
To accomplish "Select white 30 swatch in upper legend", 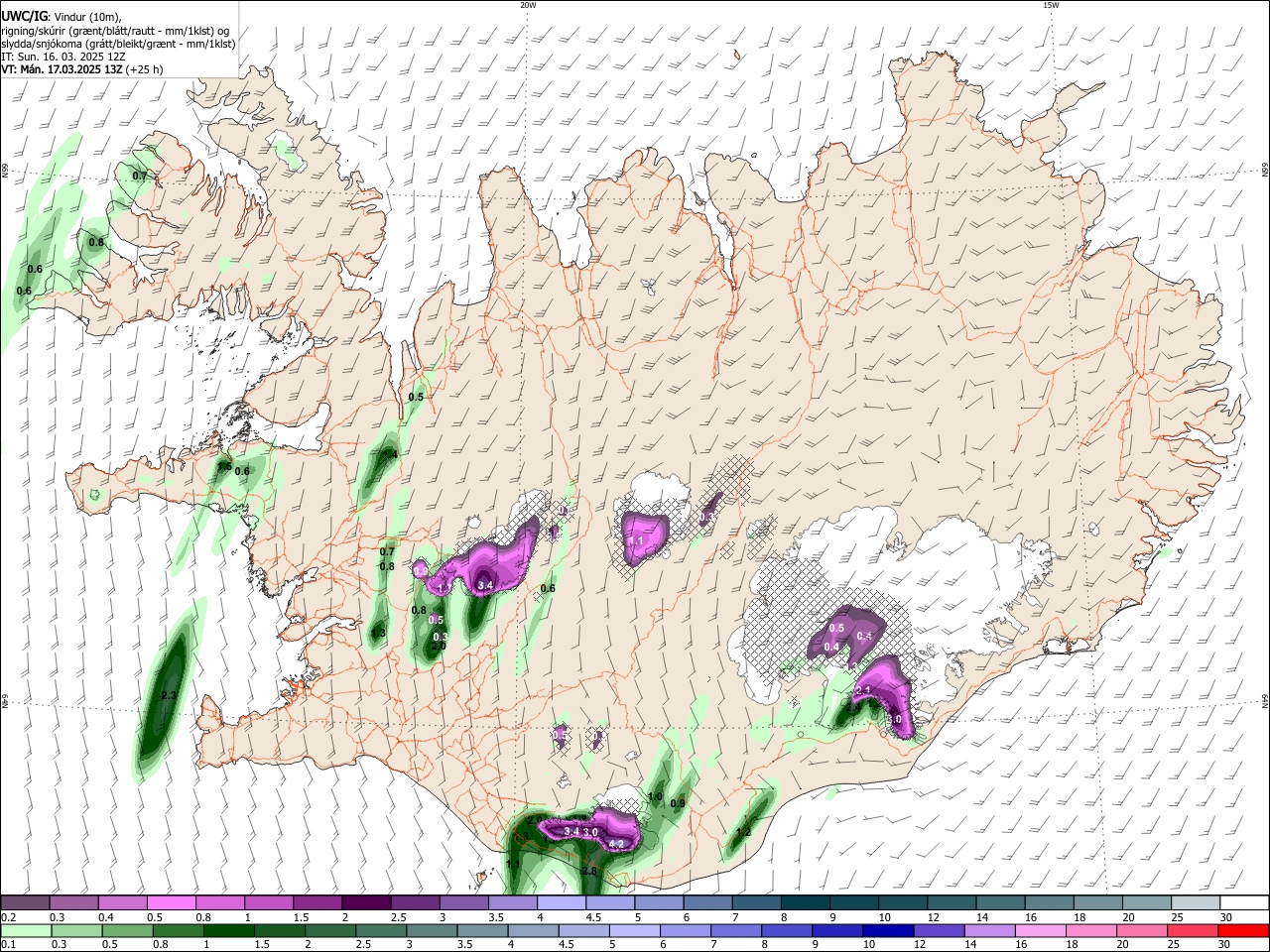I will [x=1244, y=903].
